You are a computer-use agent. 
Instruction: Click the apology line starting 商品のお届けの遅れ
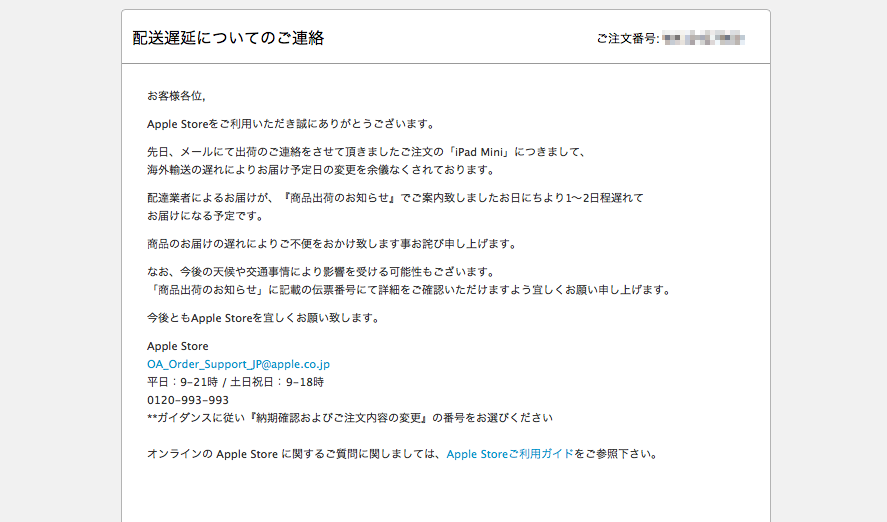(333, 244)
